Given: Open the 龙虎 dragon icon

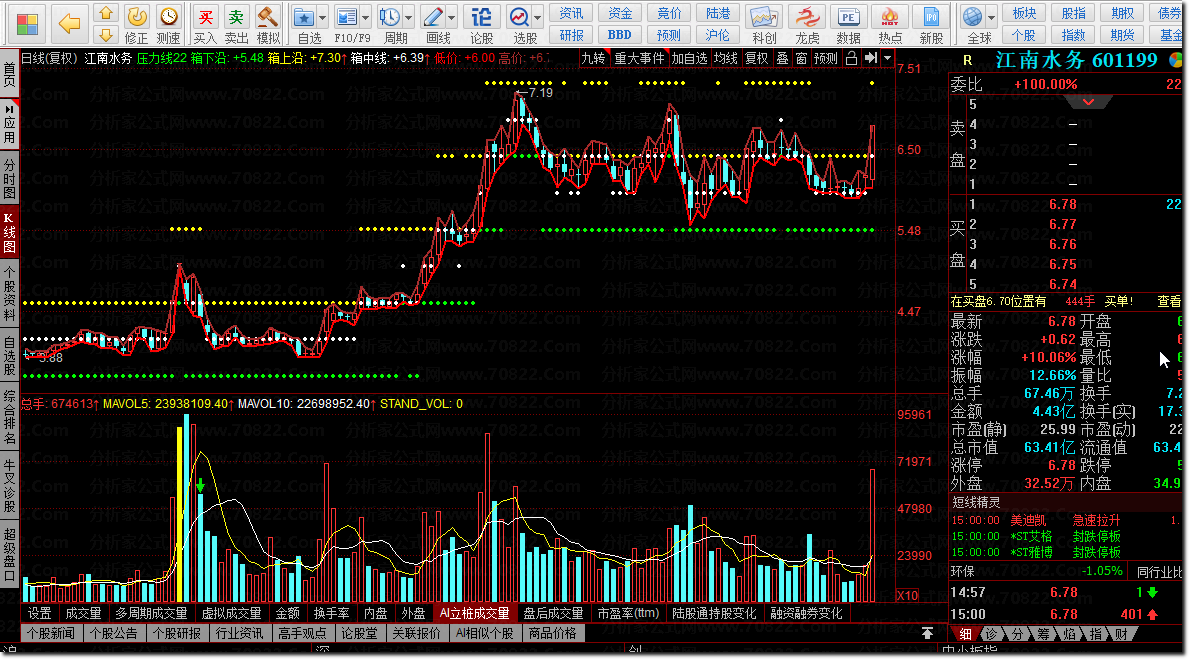Looking at the screenshot, I should click(807, 17).
